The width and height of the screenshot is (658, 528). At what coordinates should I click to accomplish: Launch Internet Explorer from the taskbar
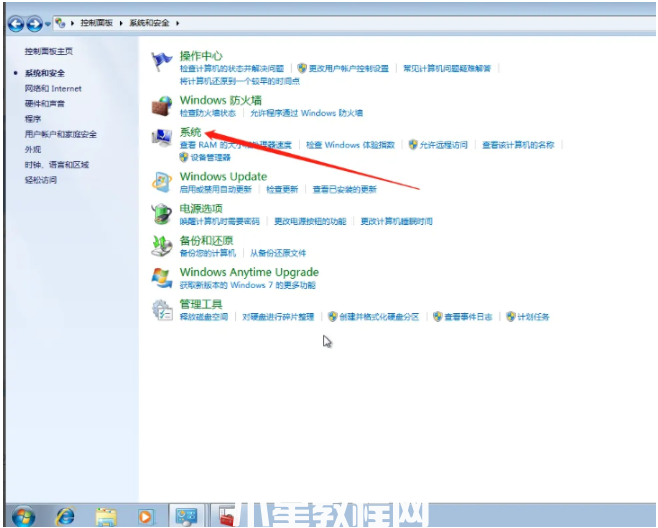[x=65, y=516]
